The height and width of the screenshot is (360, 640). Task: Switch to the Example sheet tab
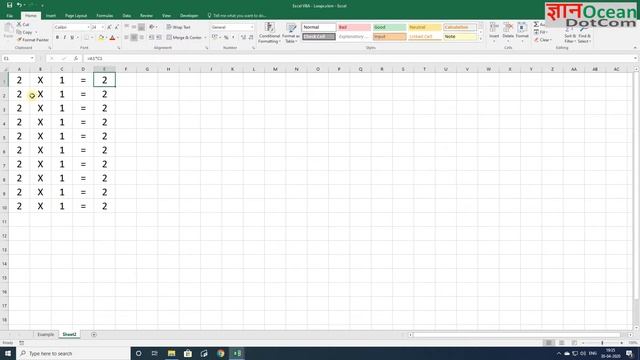pos(46,334)
